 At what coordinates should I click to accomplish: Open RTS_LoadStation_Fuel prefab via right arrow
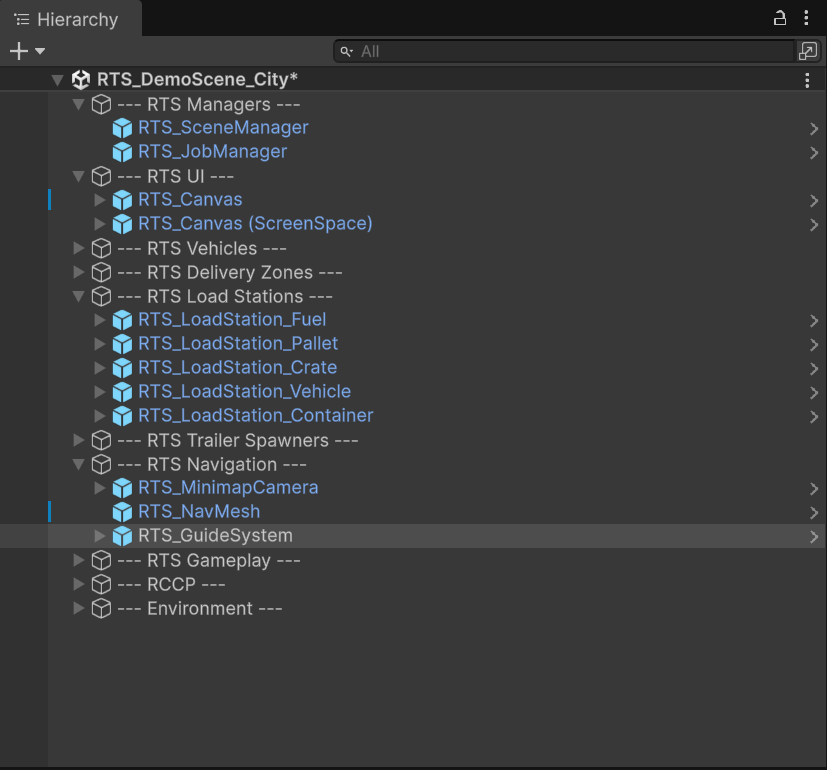(x=814, y=321)
